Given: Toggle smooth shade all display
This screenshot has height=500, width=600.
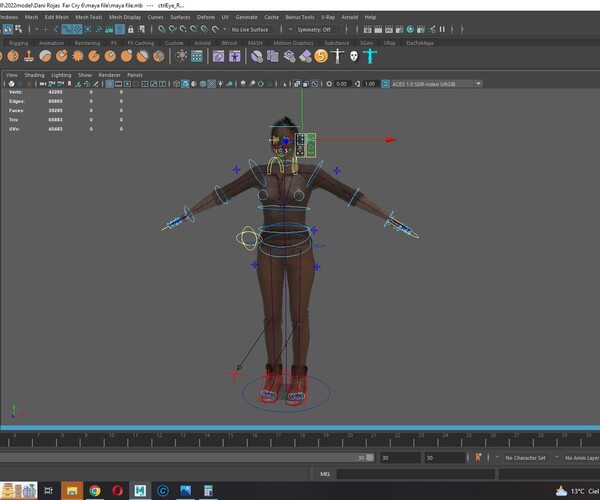Looking at the screenshot, I should point(185,84).
